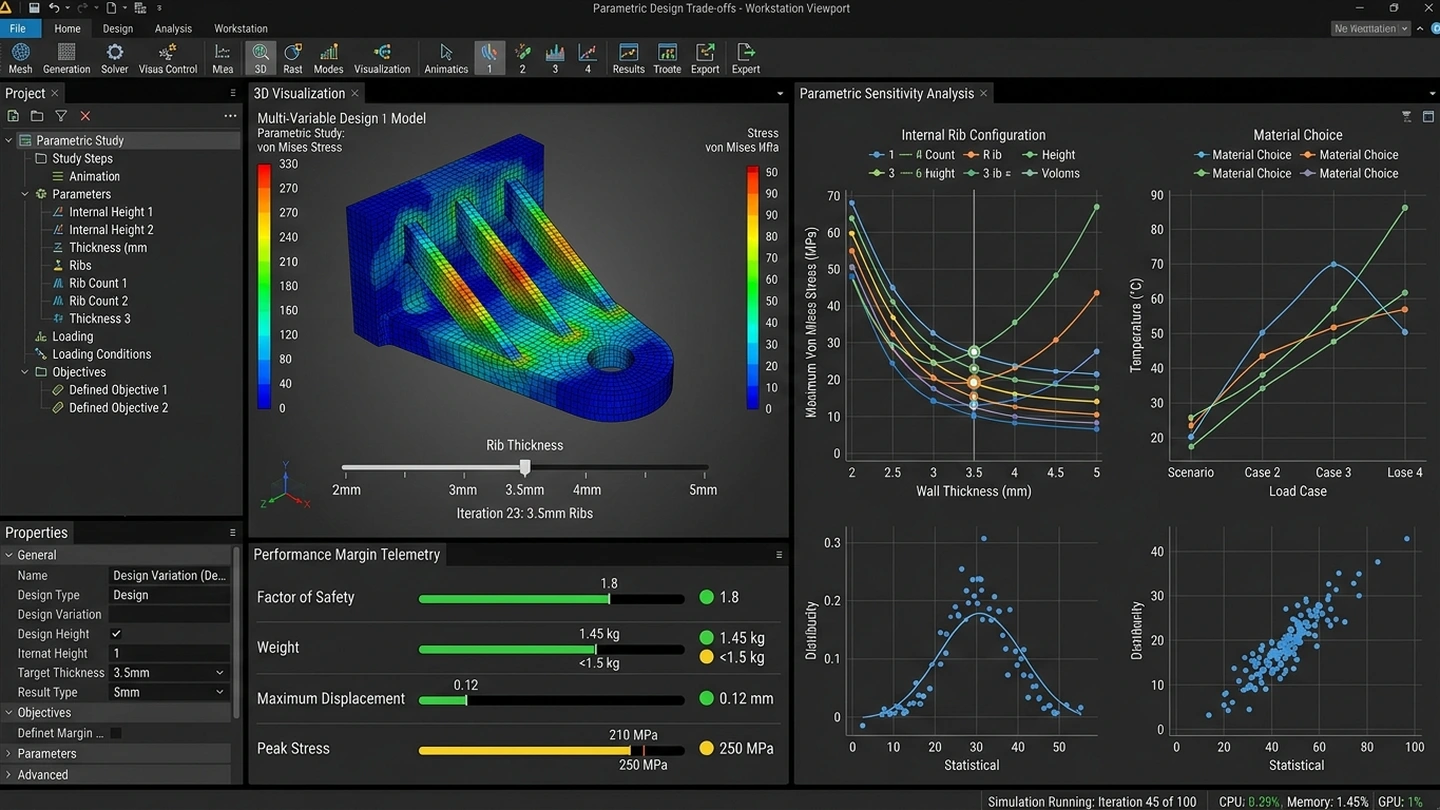Screen dimensions: 1440x810
Task: Click the Name field in Properties
Action: click(169, 575)
